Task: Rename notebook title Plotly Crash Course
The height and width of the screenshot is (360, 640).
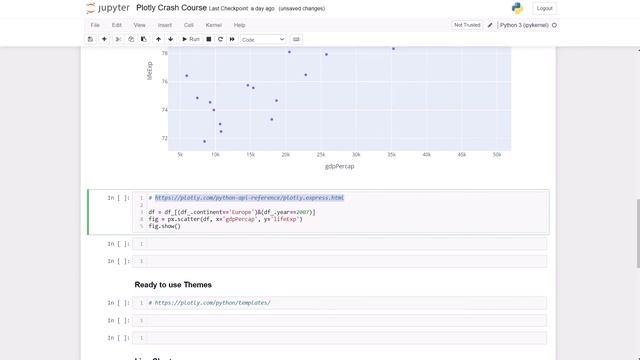Action: pos(171,8)
